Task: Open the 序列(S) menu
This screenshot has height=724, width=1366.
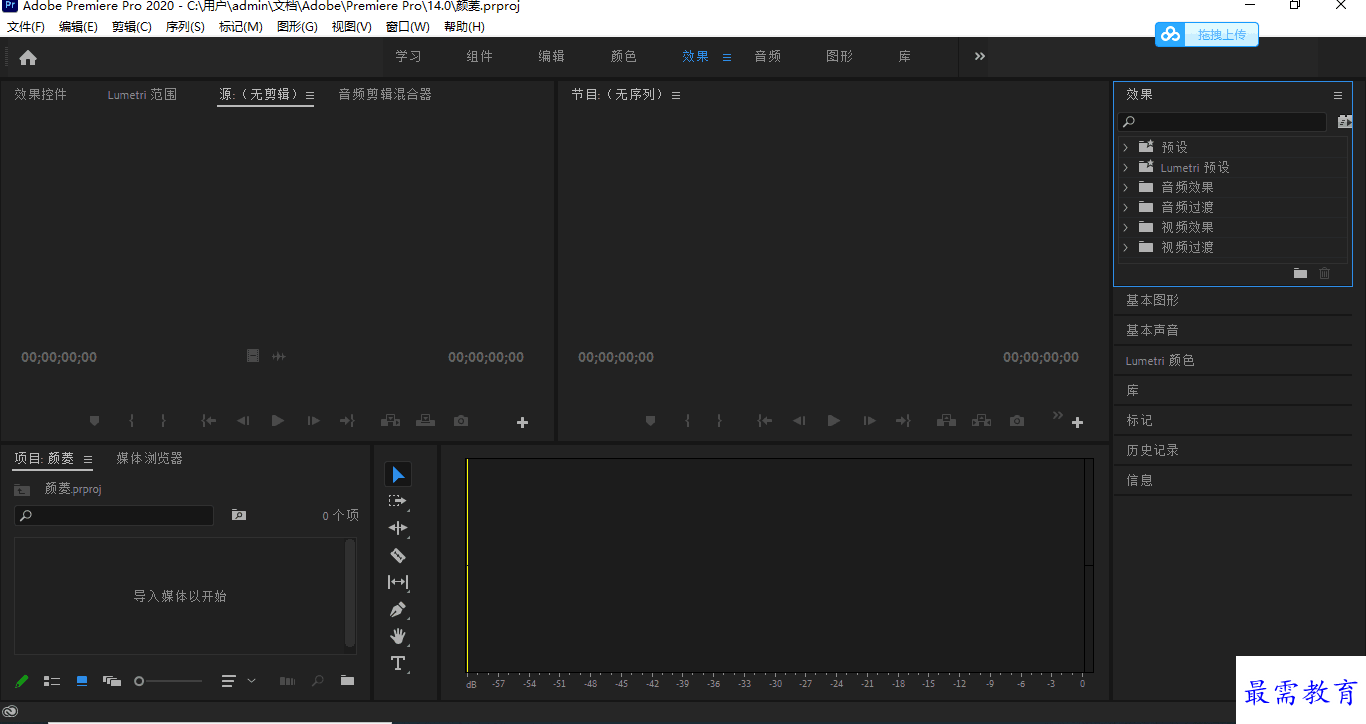Action: tap(185, 27)
